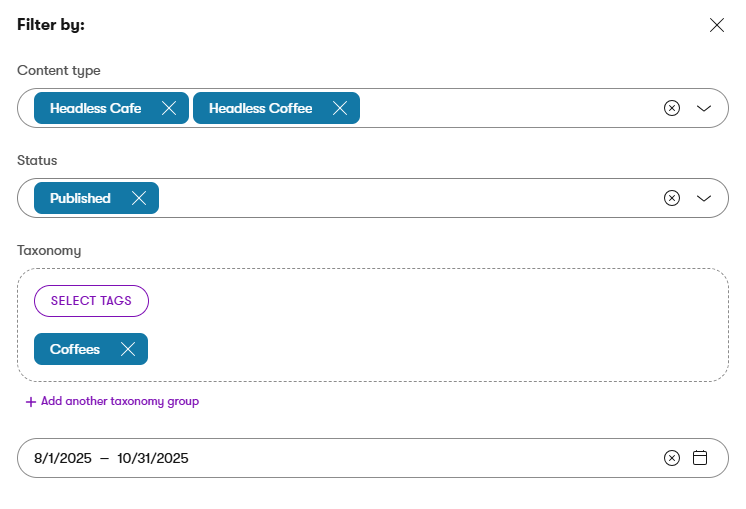Image resolution: width=746 pixels, height=509 pixels.
Task: Close the Filter by panel
Action: (x=716, y=25)
